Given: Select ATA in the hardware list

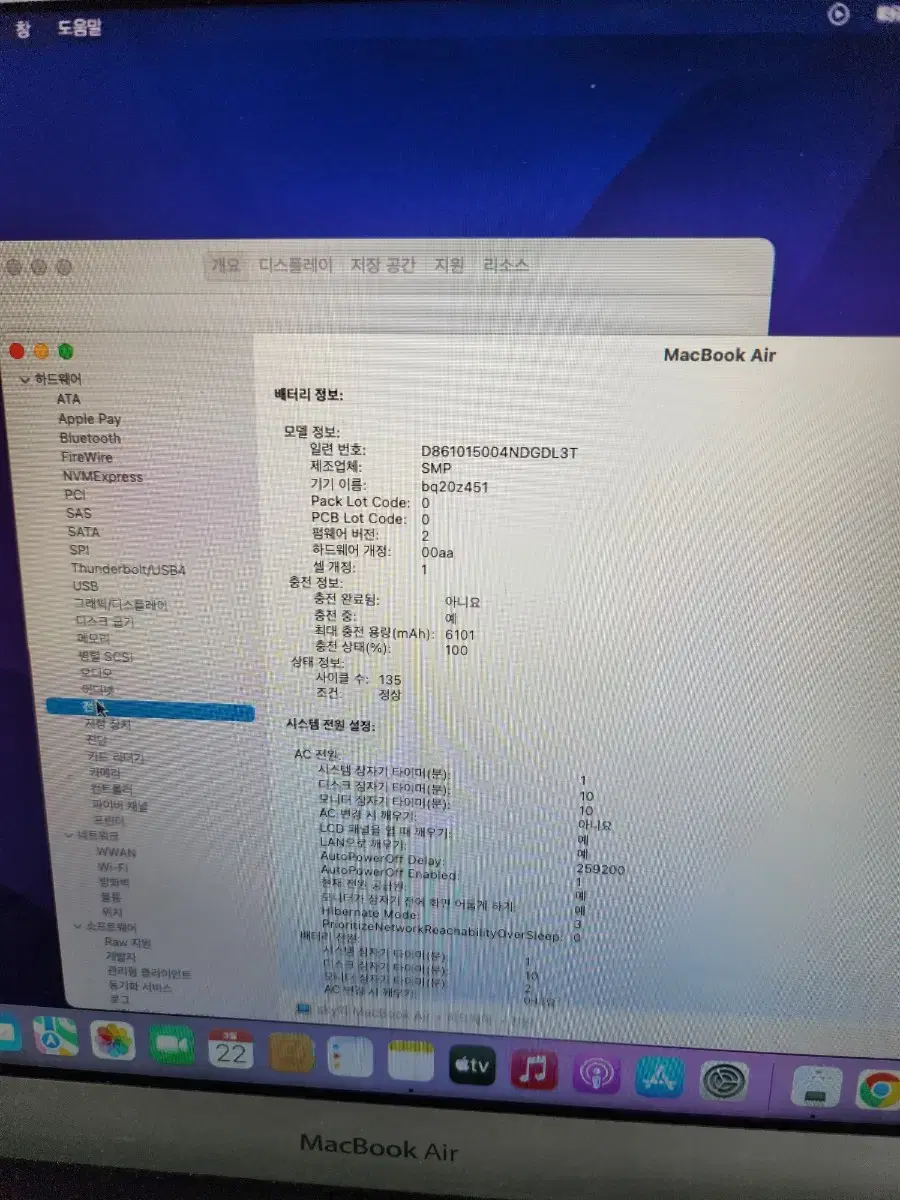Looking at the screenshot, I should (69, 399).
